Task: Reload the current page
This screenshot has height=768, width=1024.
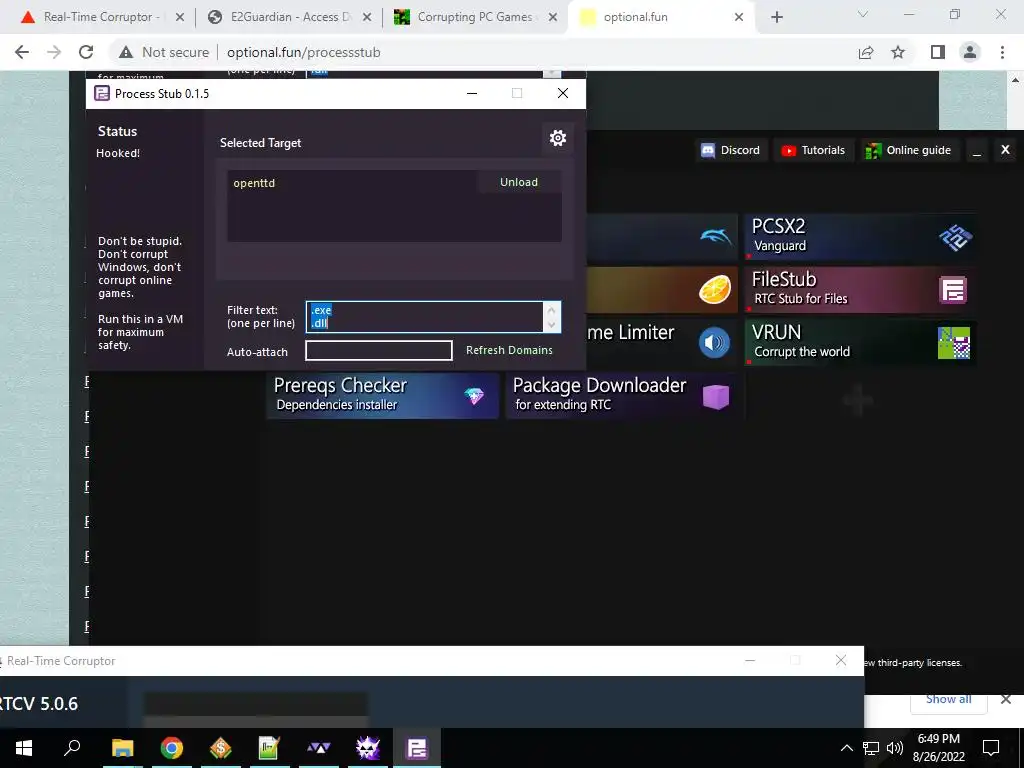Action: (86, 52)
